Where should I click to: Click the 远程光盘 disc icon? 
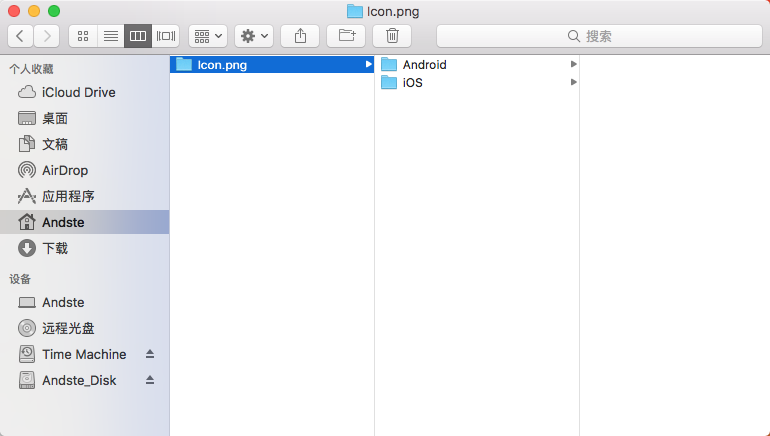pyautogui.click(x=27, y=328)
